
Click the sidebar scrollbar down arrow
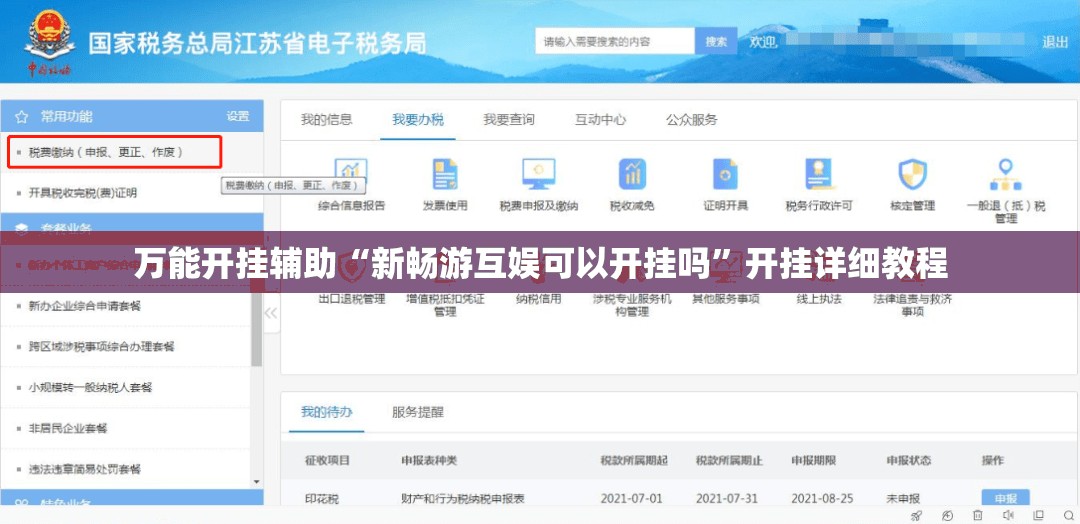pyautogui.click(x=257, y=481)
